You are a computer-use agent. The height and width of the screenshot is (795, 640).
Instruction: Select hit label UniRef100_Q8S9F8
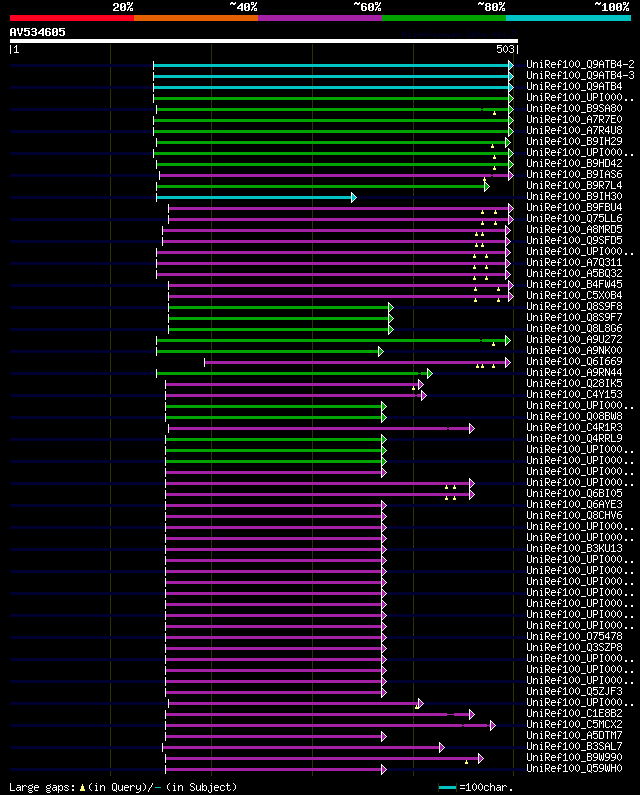click(574, 306)
